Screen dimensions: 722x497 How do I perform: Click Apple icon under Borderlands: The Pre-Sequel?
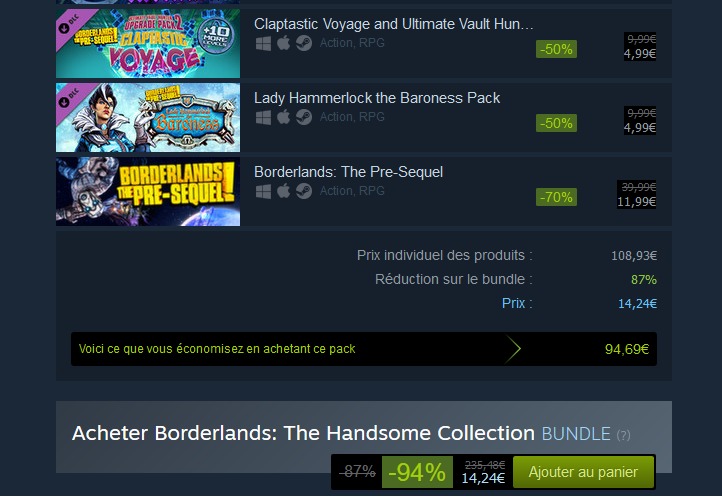click(x=284, y=191)
